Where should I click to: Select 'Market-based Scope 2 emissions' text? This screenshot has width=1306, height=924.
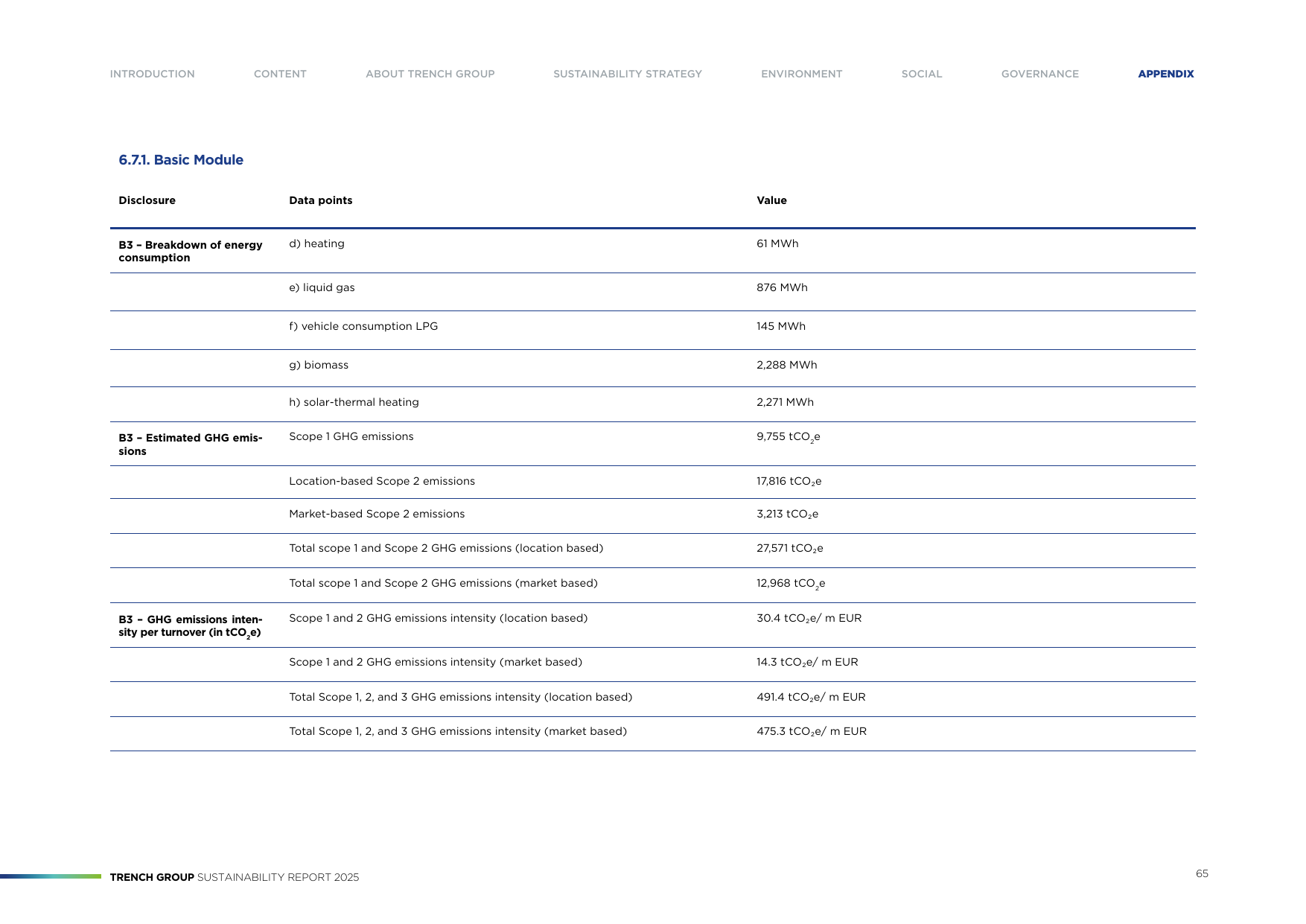[377, 514]
